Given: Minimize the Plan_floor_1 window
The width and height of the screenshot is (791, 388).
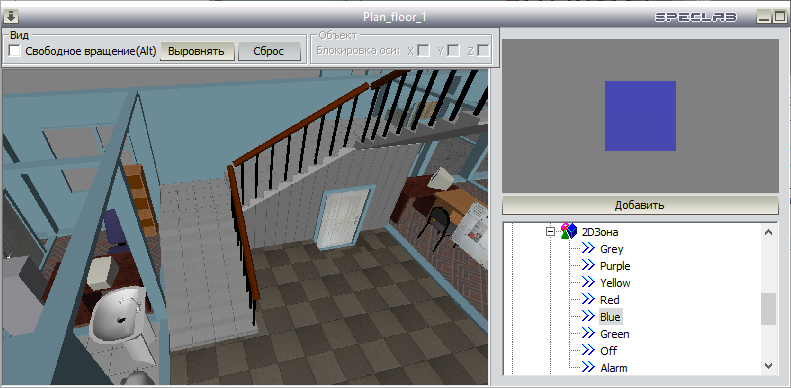Looking at the screenshot, I should 764,17.
